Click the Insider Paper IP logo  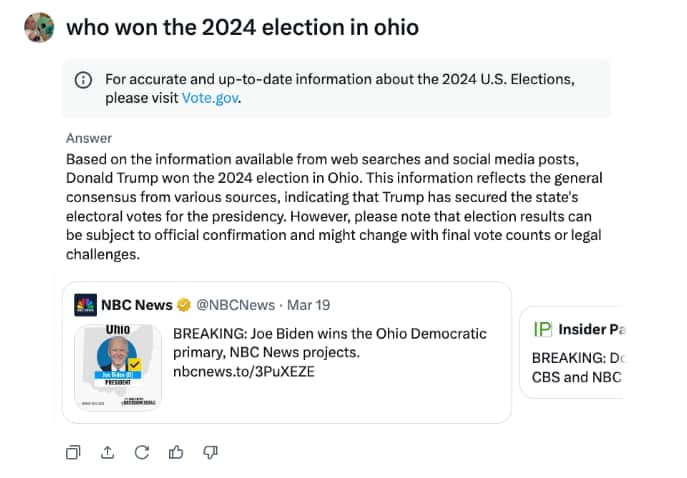pyautogui.click(x=543, y=329)
